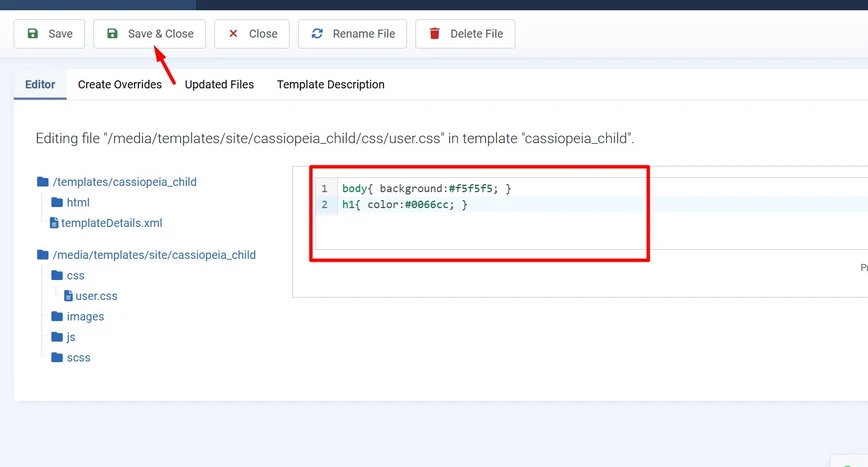This screenshot has height=467, width=868.
Task: Open the Create Overrides tab
Action: pos(120,85)
